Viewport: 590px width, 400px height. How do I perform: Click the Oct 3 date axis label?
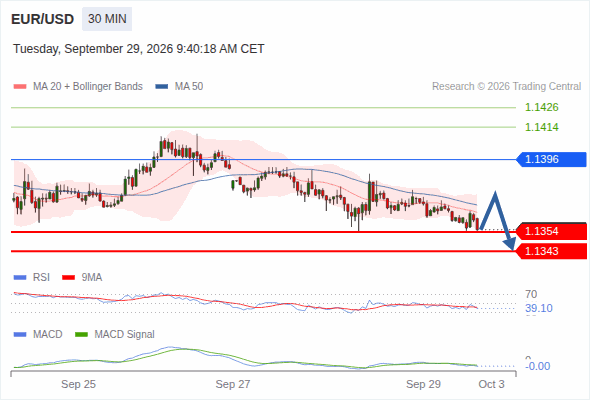(x=491, y=384)
